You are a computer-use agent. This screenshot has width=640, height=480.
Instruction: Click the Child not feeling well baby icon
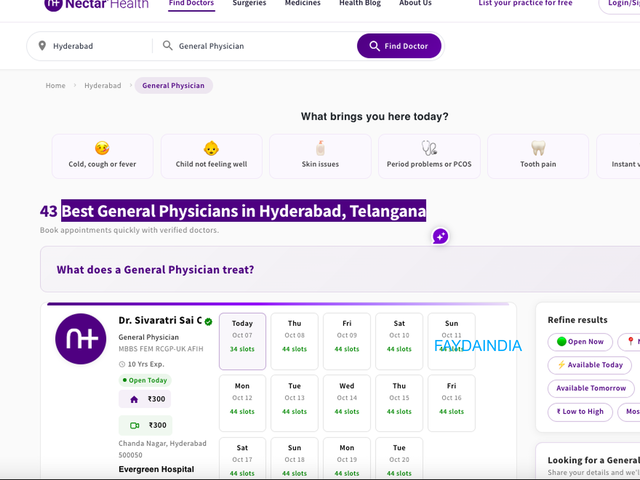tap(211, 148)
